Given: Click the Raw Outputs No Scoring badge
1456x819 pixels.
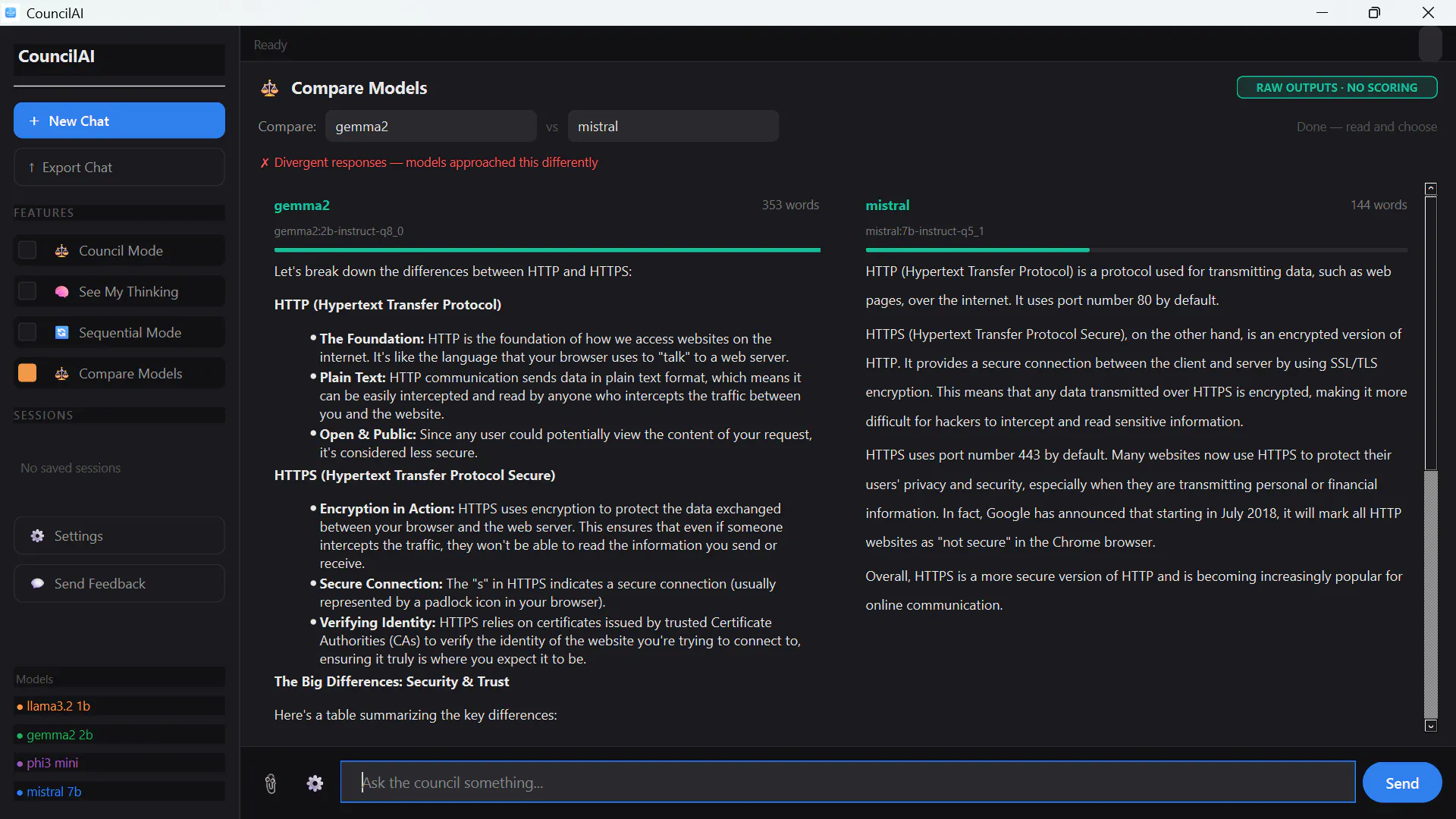Looking at the screenshot, I should (x=1337, y=88).
